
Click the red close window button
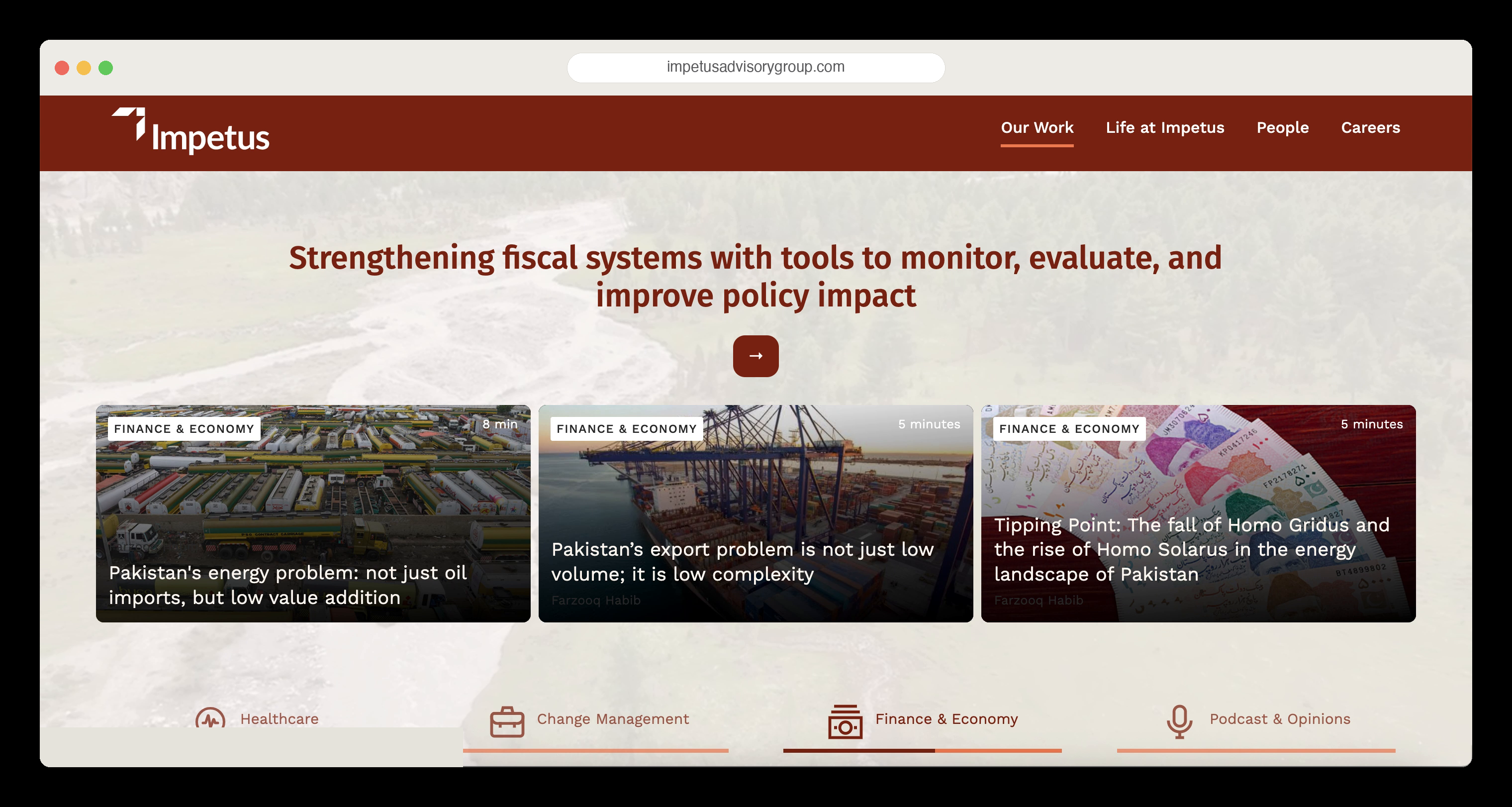62,68
